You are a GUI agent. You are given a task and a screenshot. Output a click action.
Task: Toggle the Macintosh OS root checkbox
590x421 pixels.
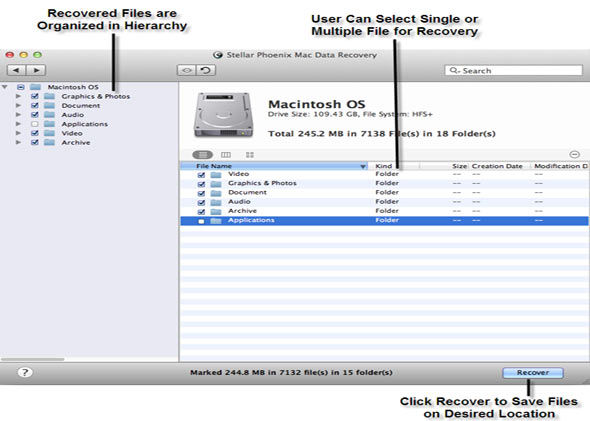coord(20,87)
